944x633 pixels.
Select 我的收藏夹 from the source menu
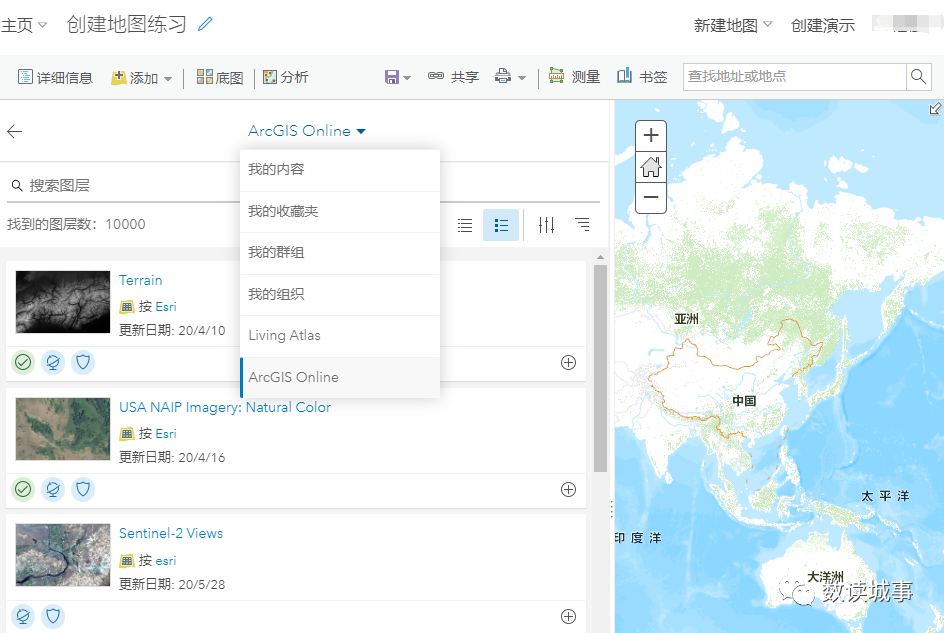(340, 211)
